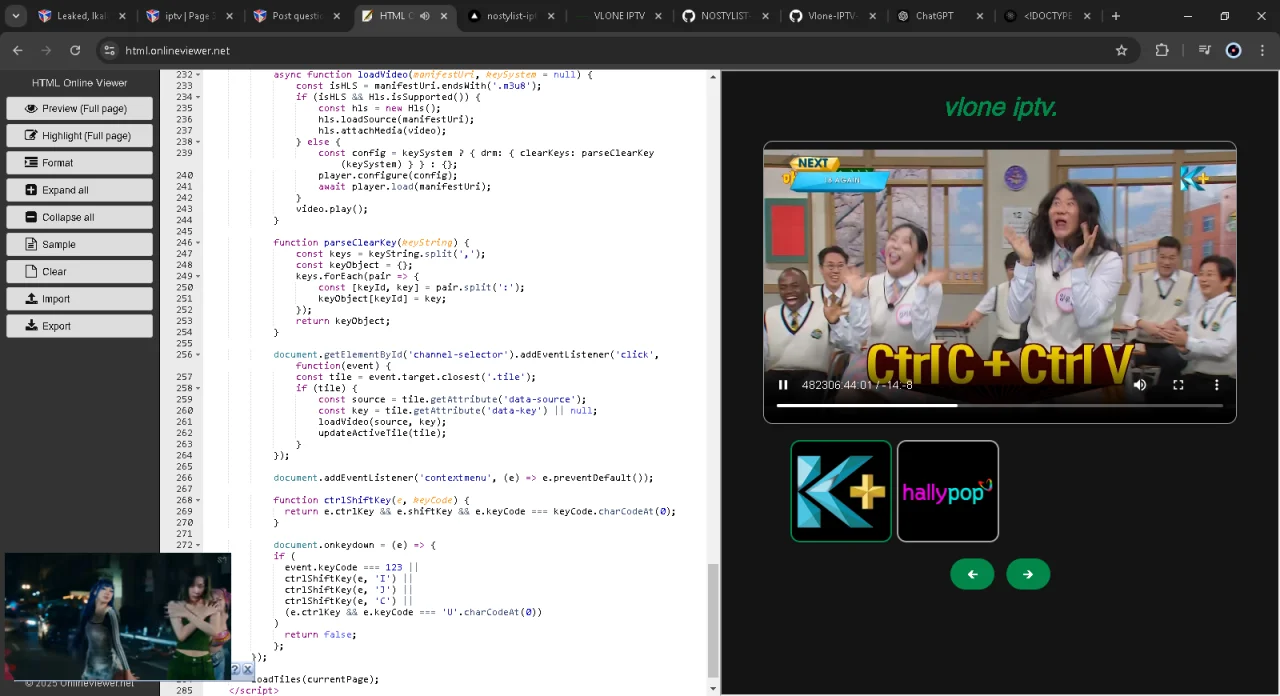Screen dimensions: 1280x696
Task: Switch to the nostylist-iptv browser tab
Action: [512, 16]
